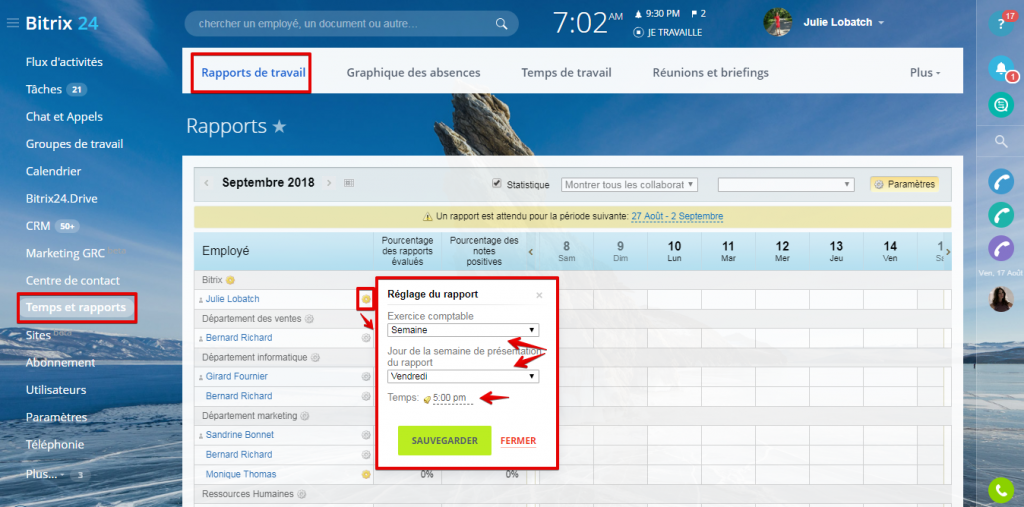This screenshot has height=507, width=1024.
Task: Open Bitrix24.Drive in the sidebar
Action: click(x=61, y=199)
